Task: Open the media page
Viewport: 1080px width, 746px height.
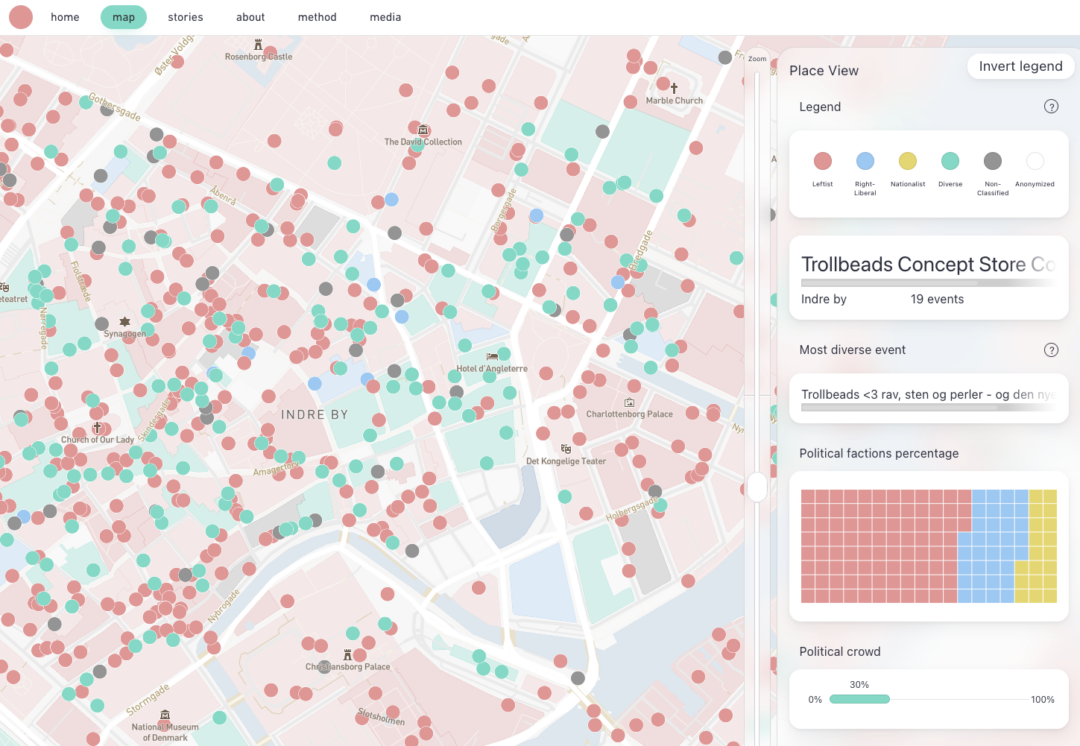Action: (x=385, y=17)
